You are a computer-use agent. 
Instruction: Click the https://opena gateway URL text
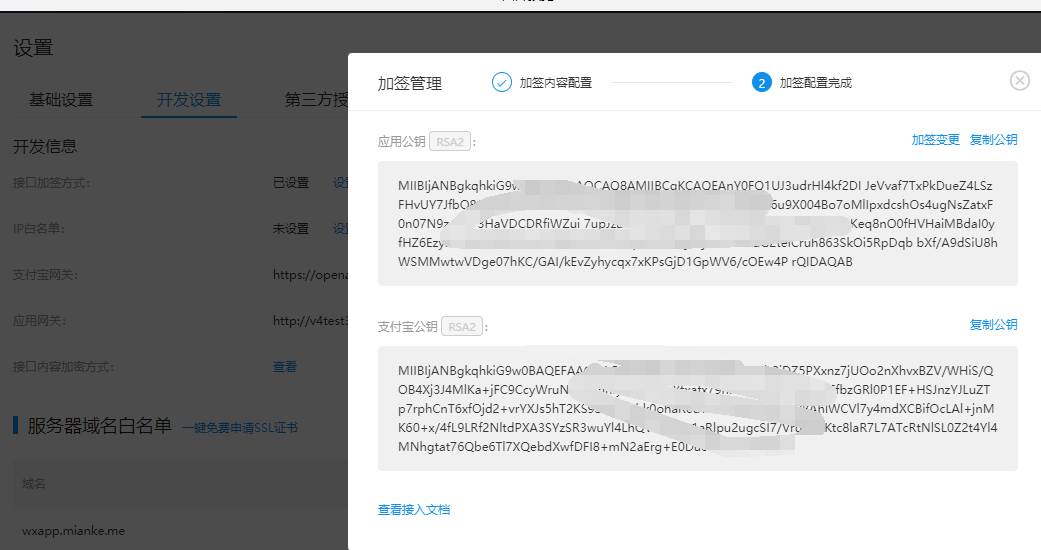(x=310, y=274)
